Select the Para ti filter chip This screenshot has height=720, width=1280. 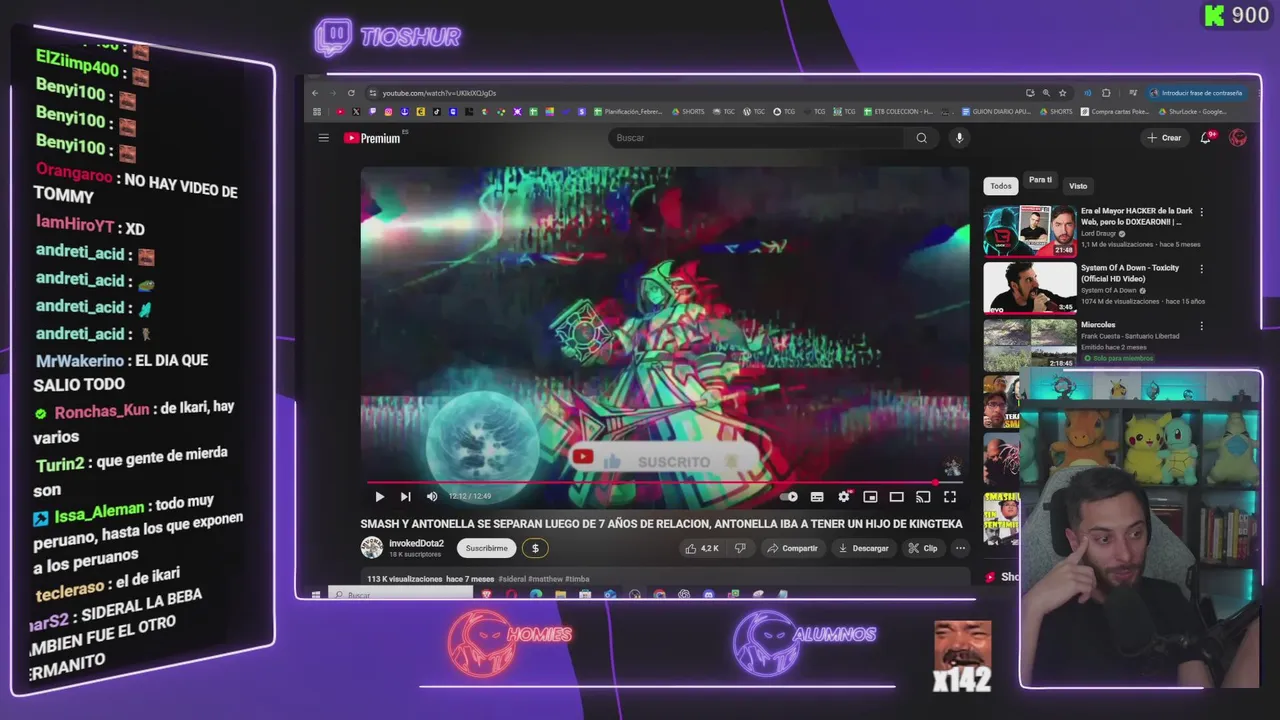click(x=1040, y=180)
